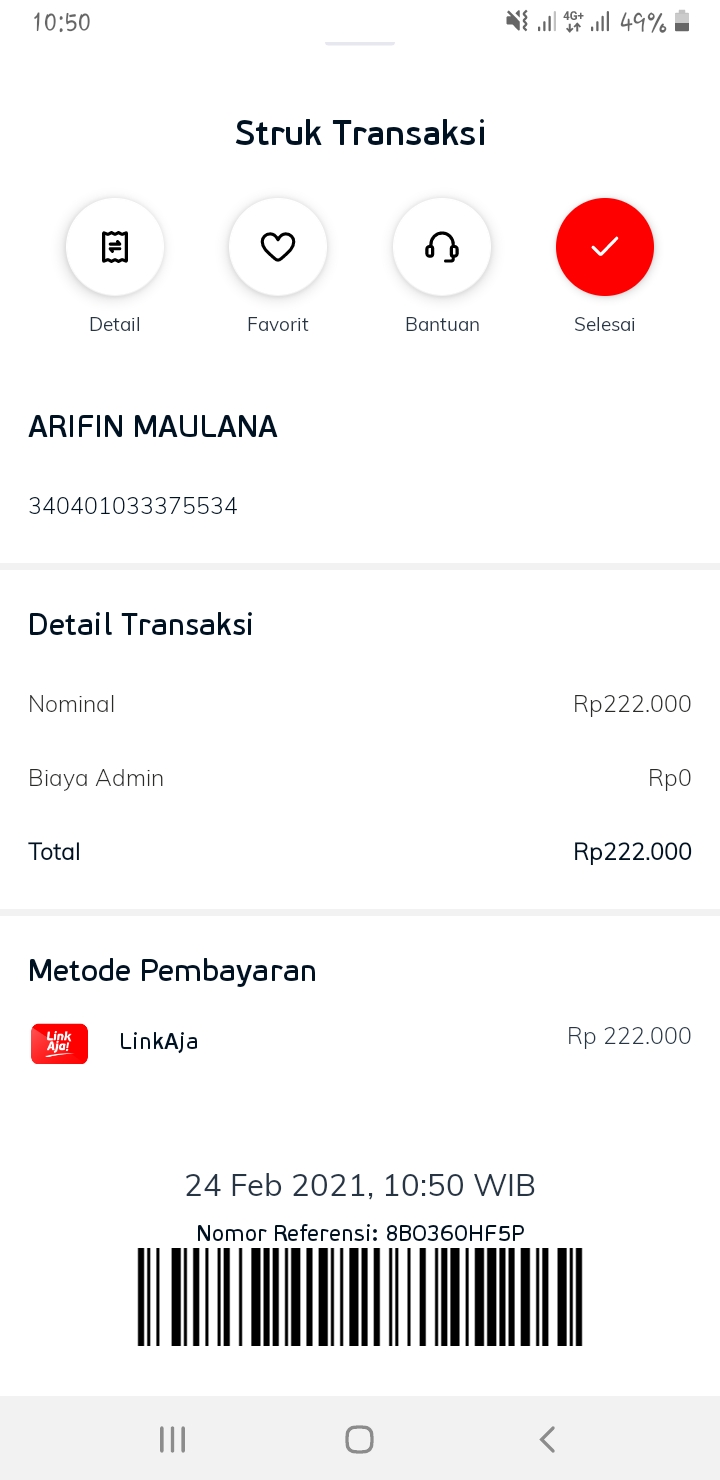The height and width of the screenshot is (1480, 720).
Task: Tap the LinkAja logo icon
Action: pyautogui.click(x=60, y=1043)
